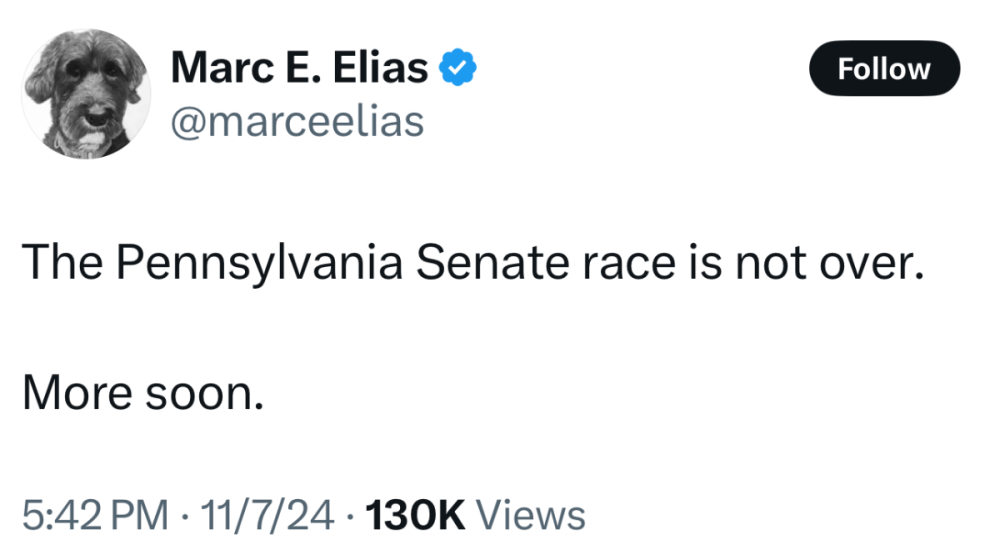Click the word Views beside the count
This screenshot has width=1000, height=555.
[530, 516]
